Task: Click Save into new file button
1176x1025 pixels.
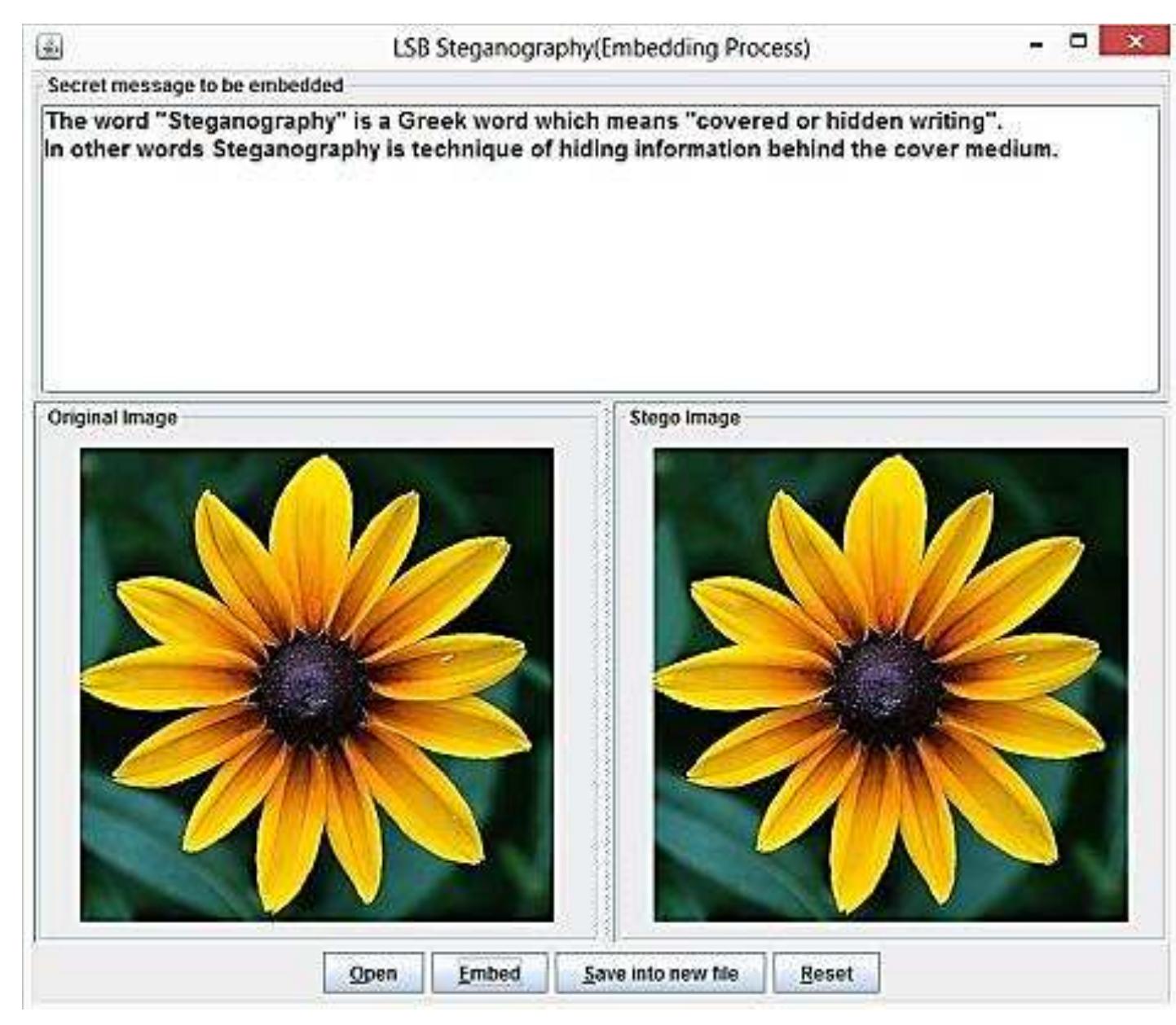Action: coord(660,973)
